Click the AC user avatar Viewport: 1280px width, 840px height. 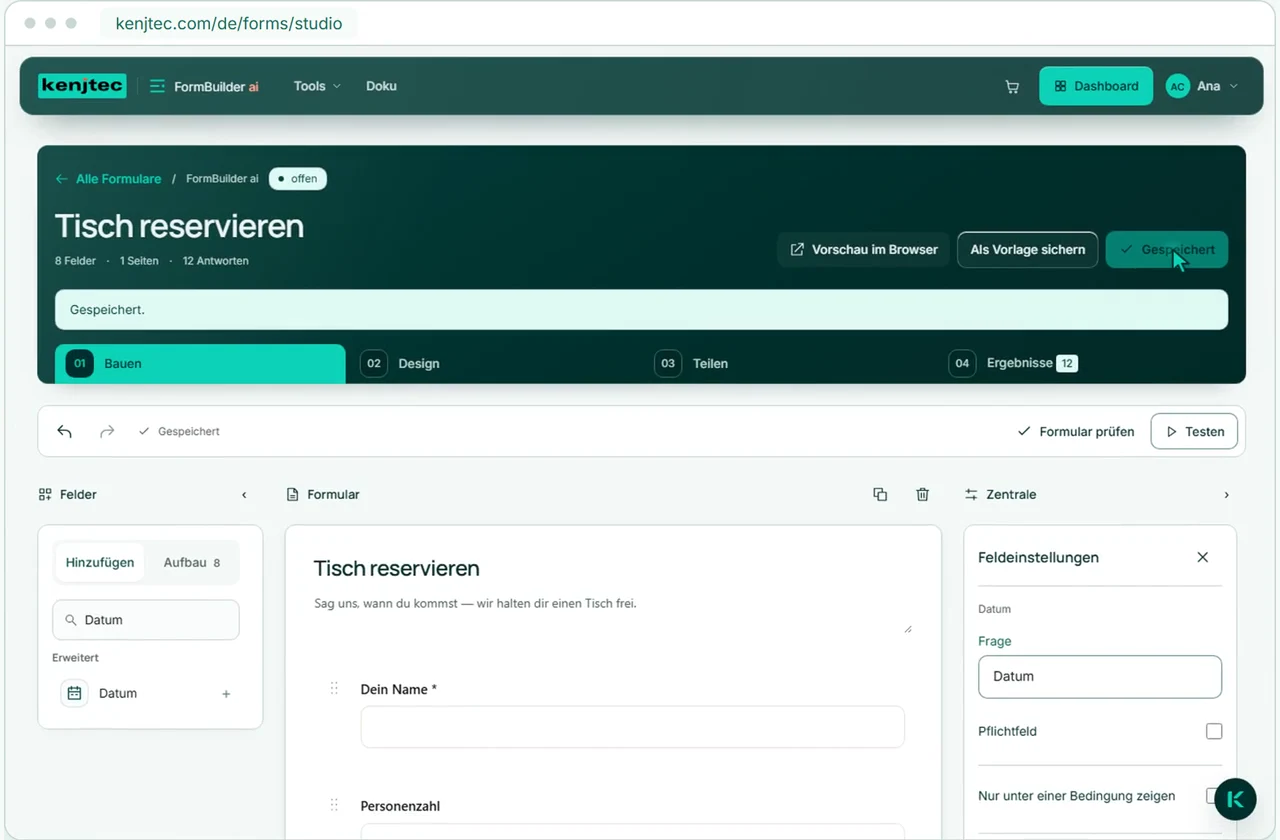coord(1177,87)
